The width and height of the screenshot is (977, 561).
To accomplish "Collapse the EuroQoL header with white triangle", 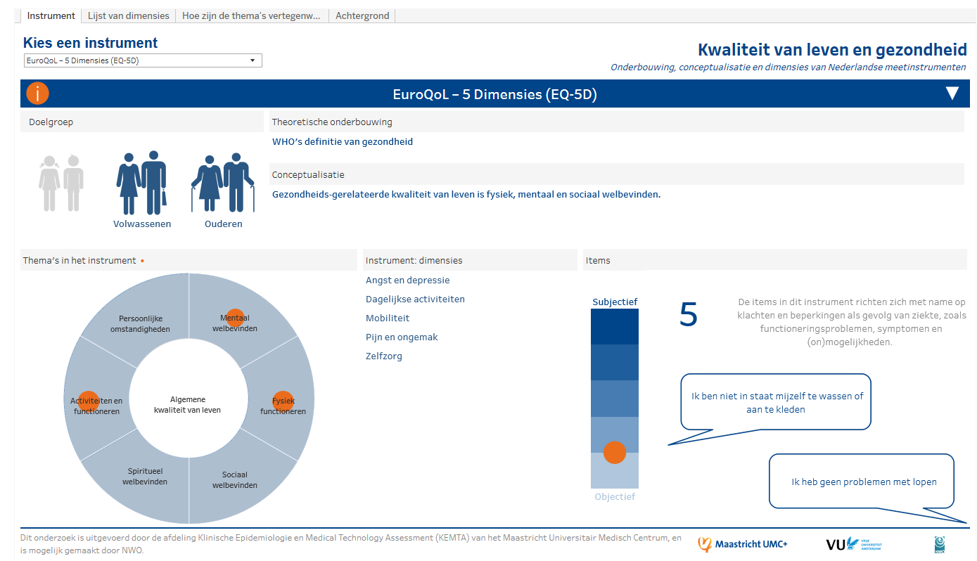I will pos(952,94).
